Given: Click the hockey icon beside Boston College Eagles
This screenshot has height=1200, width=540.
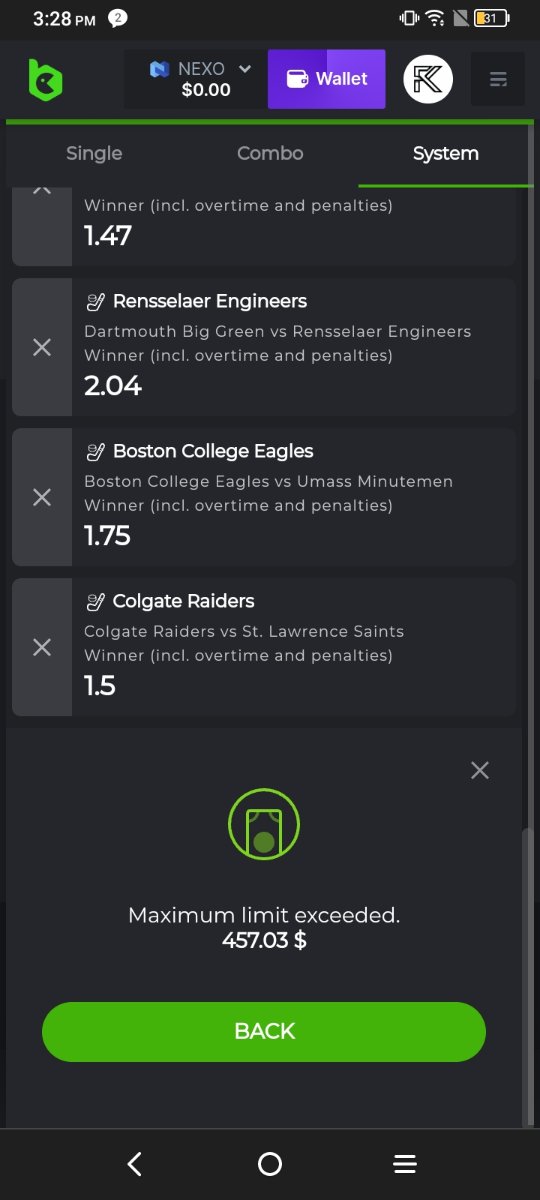Looking at the screenshot, I should click(x=95, y=451).
